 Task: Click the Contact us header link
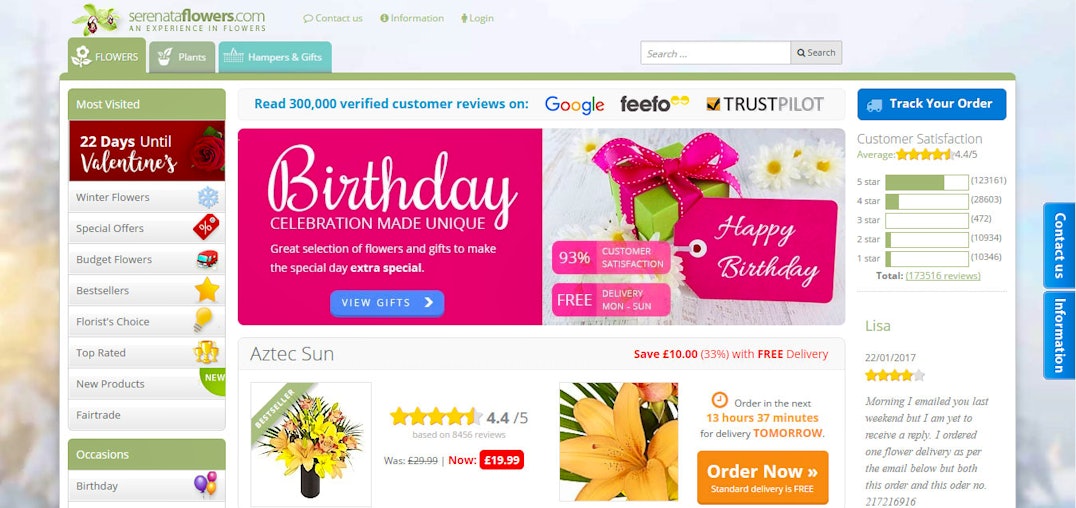333,19
